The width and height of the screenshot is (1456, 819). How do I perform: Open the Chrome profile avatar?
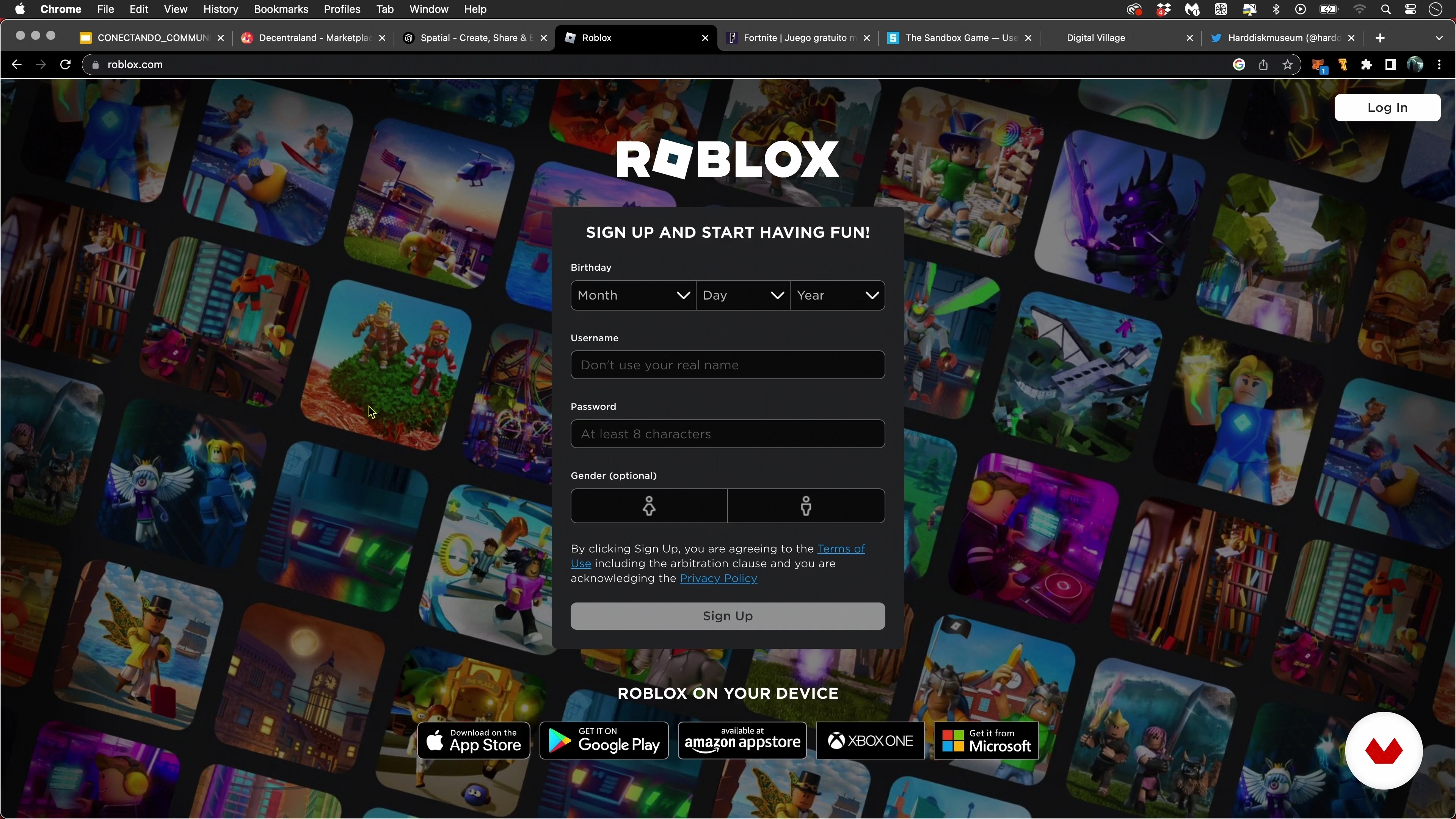coord(1415,65)
